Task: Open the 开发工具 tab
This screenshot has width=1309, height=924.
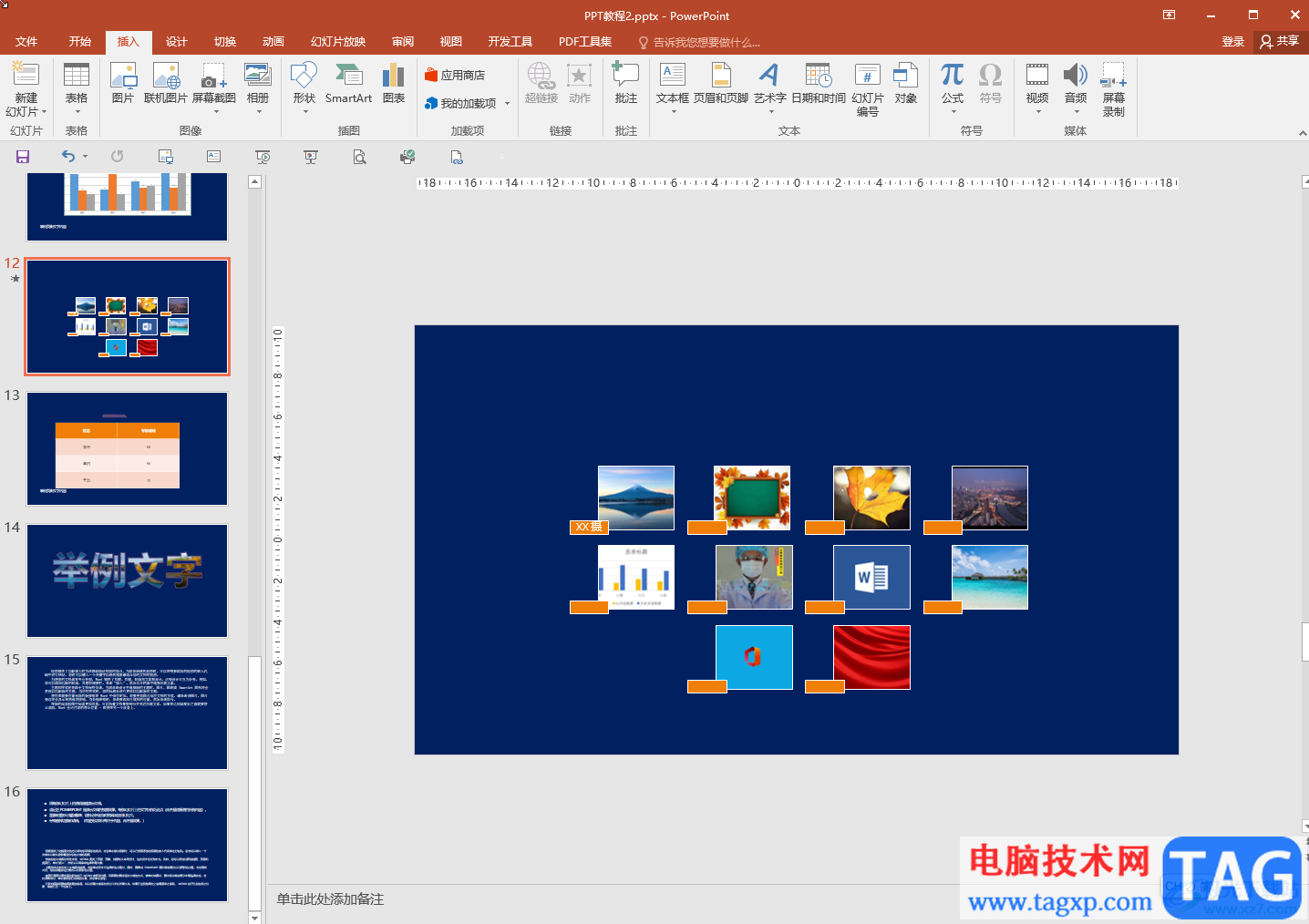Action: tap(510, 42)
